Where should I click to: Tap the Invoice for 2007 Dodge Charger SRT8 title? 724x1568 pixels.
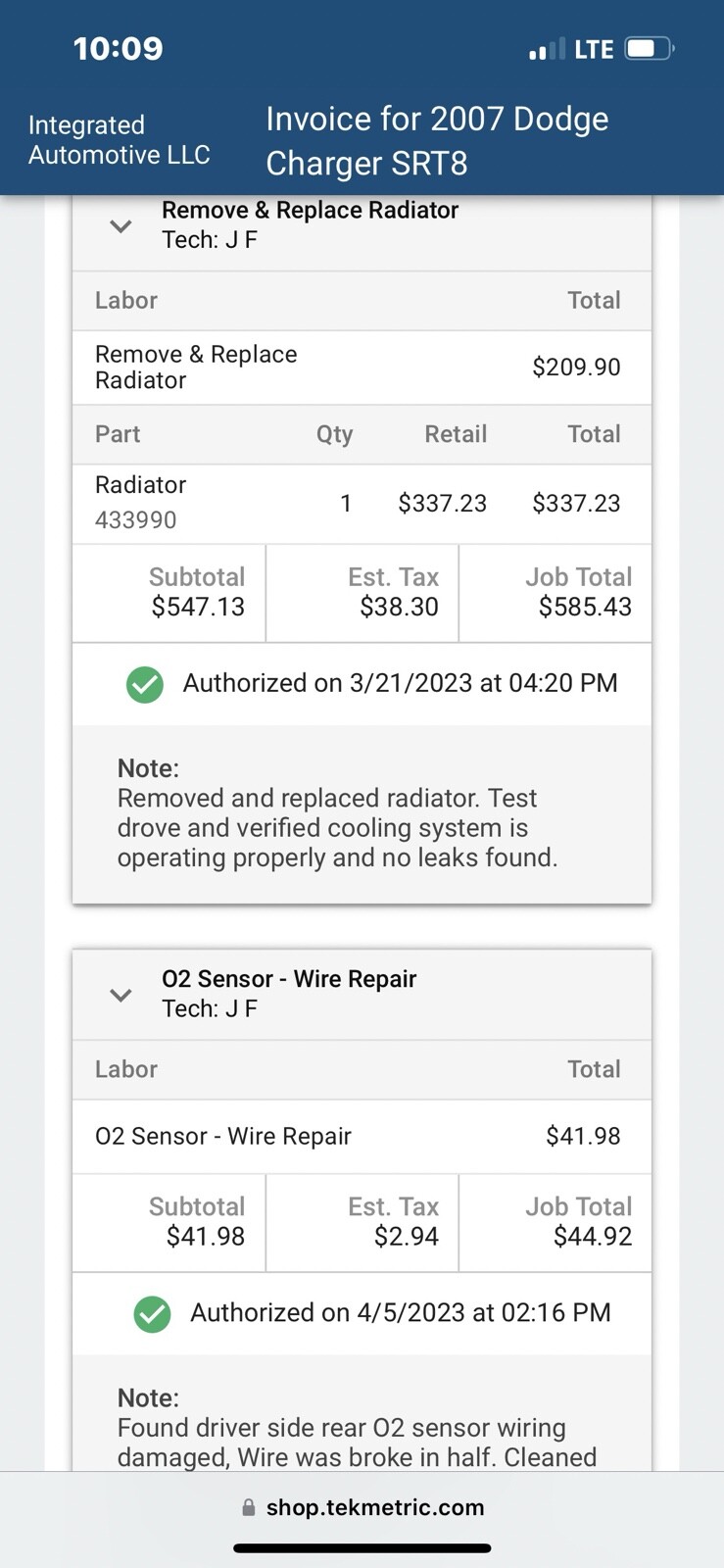click(437, 140)
